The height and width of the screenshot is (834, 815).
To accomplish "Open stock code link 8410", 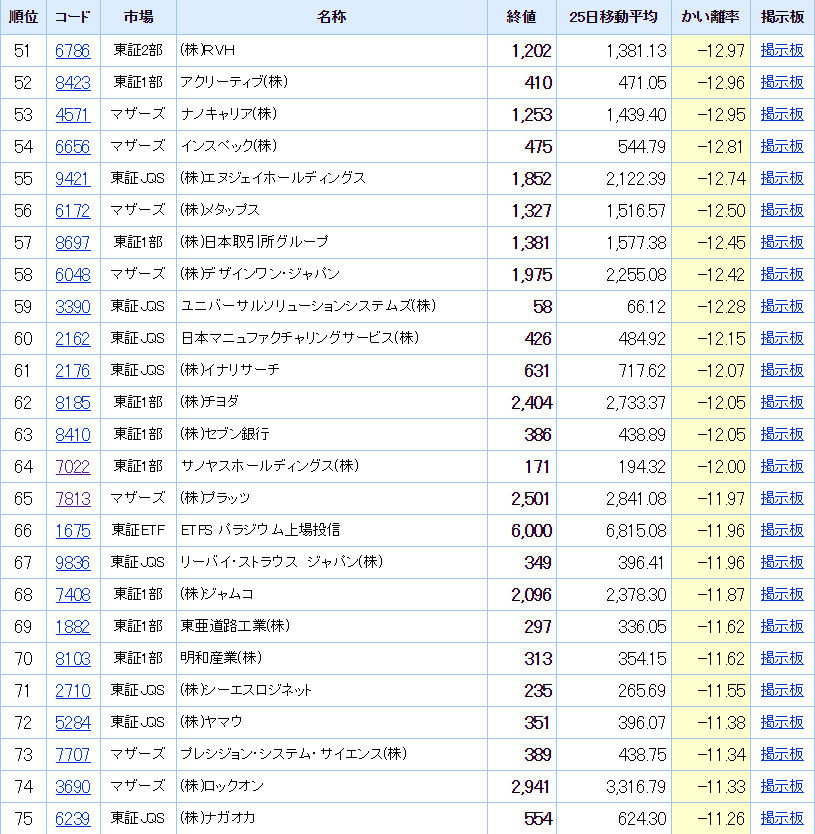I will tap(73, 435).
